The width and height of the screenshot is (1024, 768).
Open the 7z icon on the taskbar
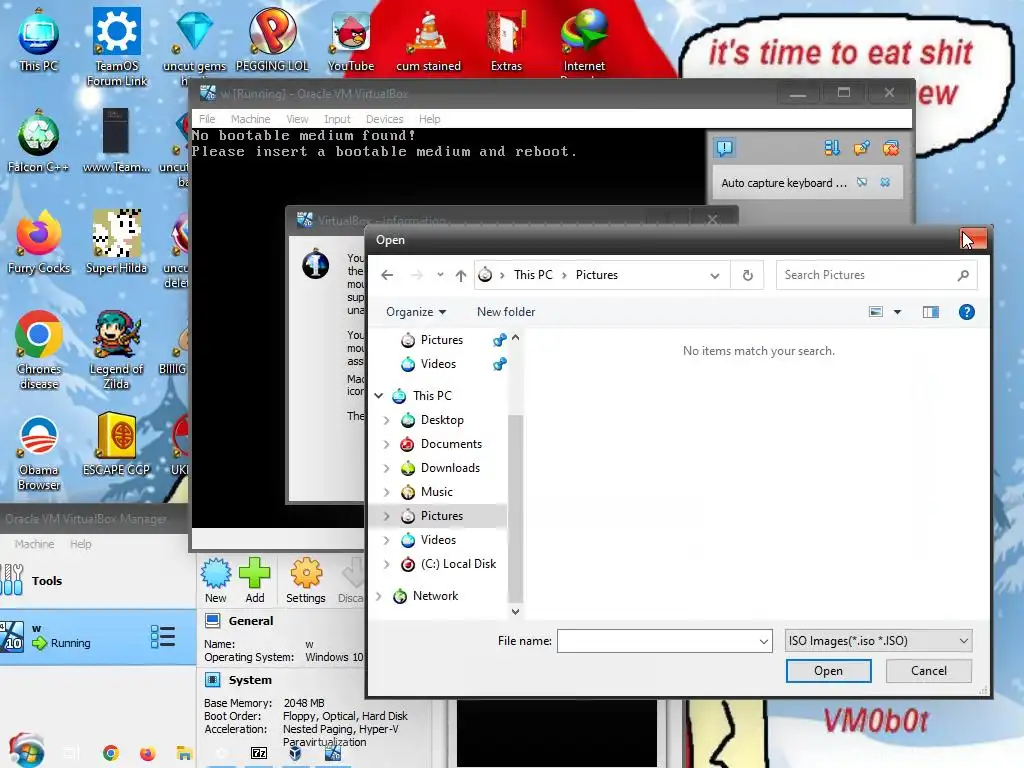tap(259, 754)
